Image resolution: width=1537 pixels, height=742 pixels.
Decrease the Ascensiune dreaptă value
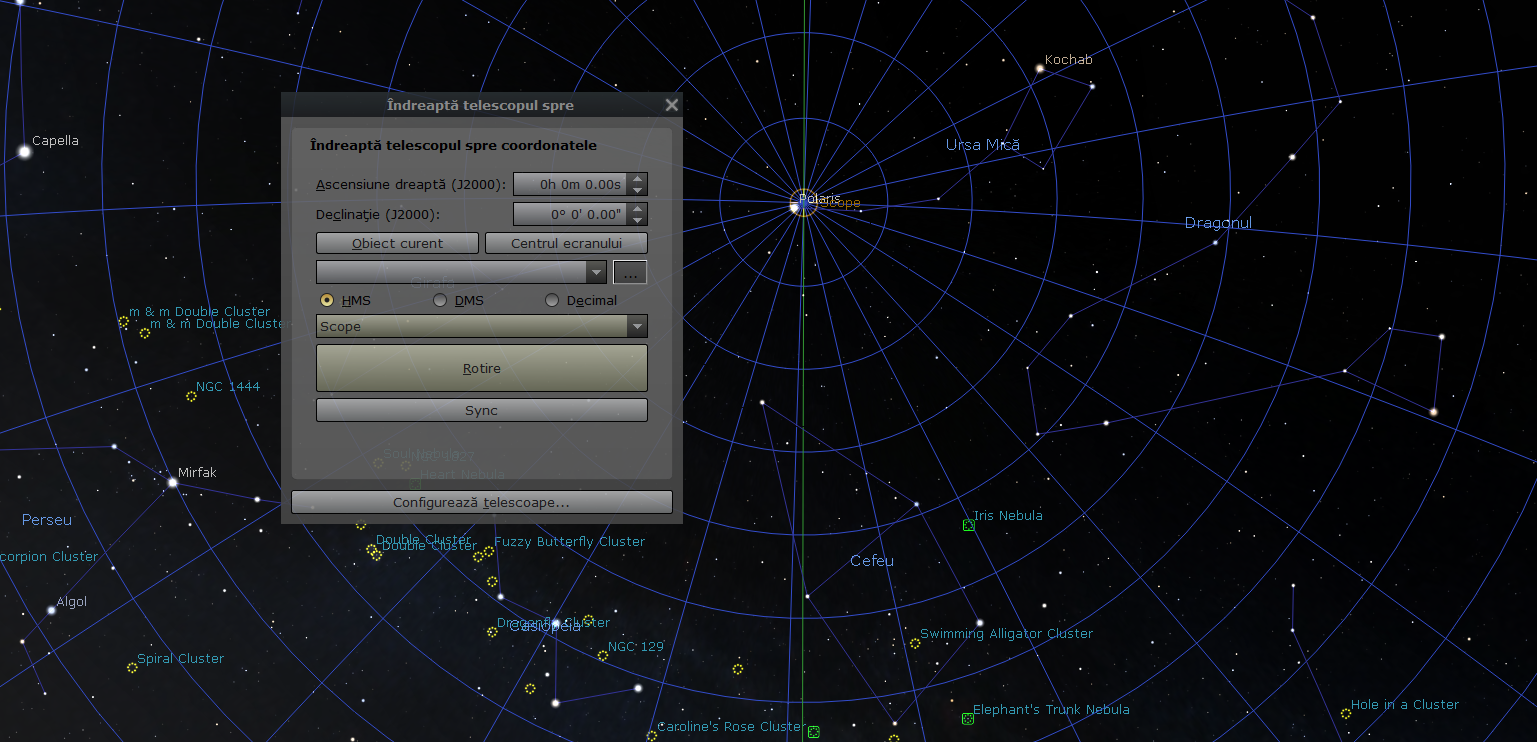pos(638,190)
